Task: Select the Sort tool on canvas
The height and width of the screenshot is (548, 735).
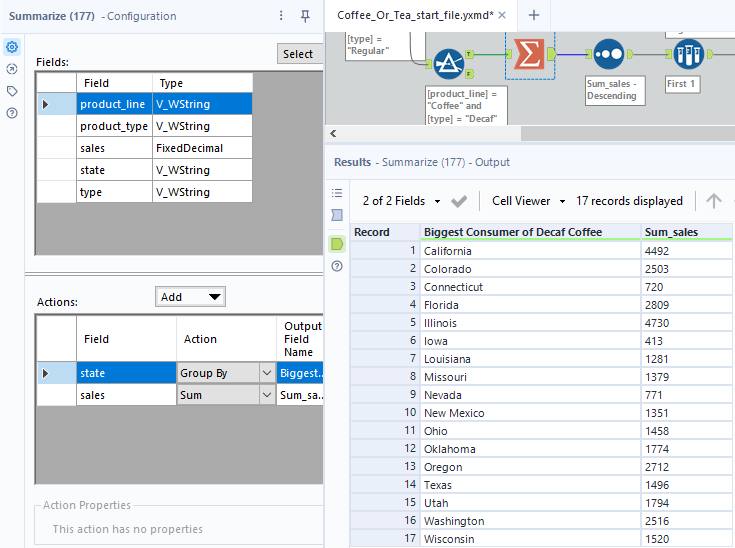Action: (608, 54)
